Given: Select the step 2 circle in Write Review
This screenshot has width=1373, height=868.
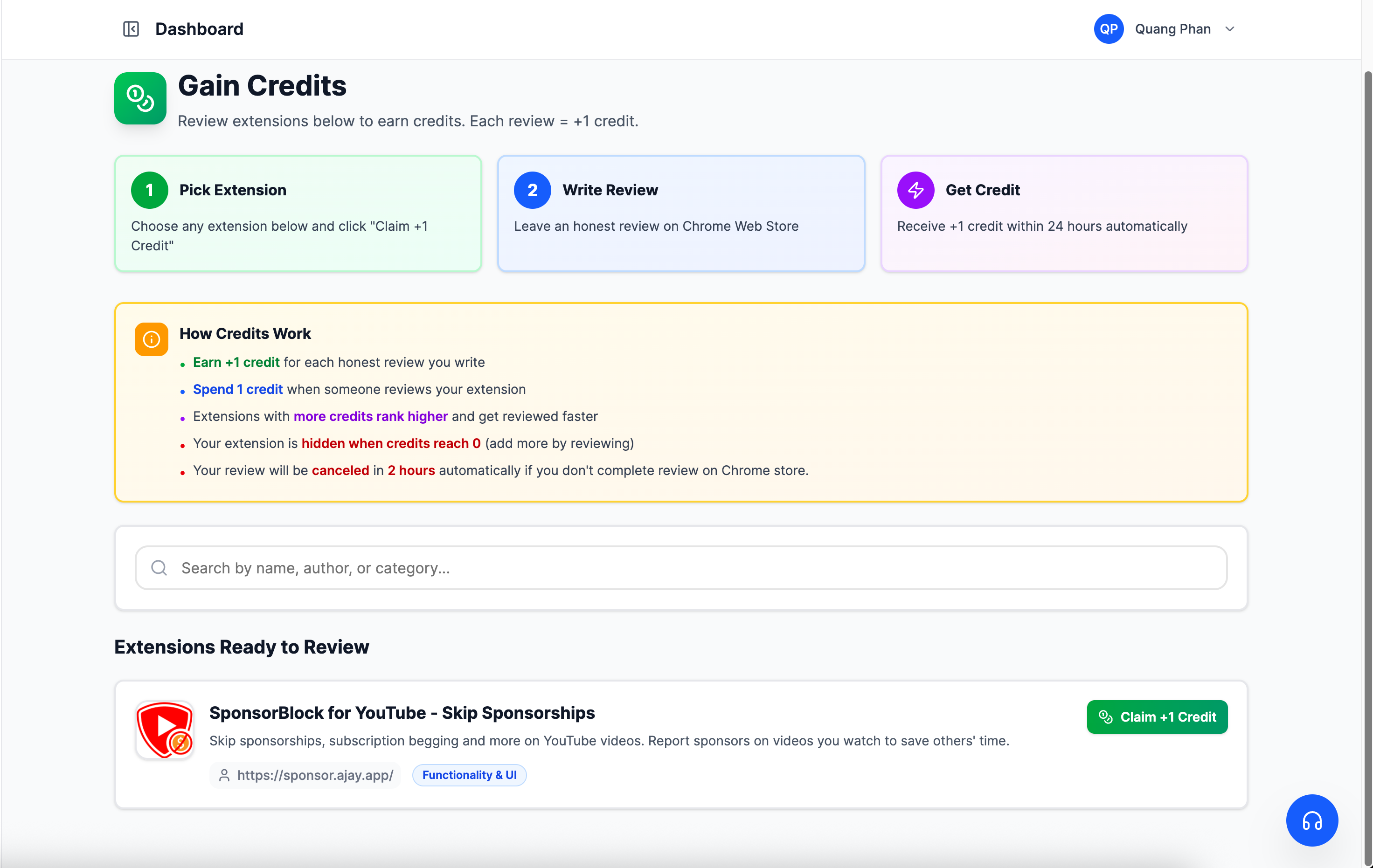Looking at the screenshot, I should point(532,190).
